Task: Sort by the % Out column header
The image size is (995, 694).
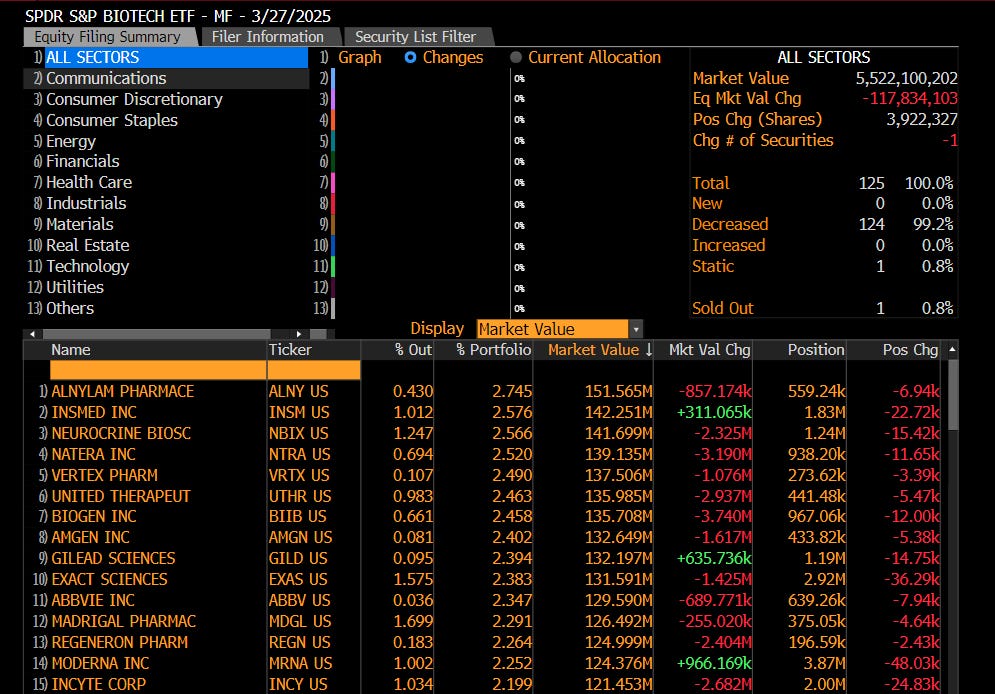Action: (x=397, y=350)
